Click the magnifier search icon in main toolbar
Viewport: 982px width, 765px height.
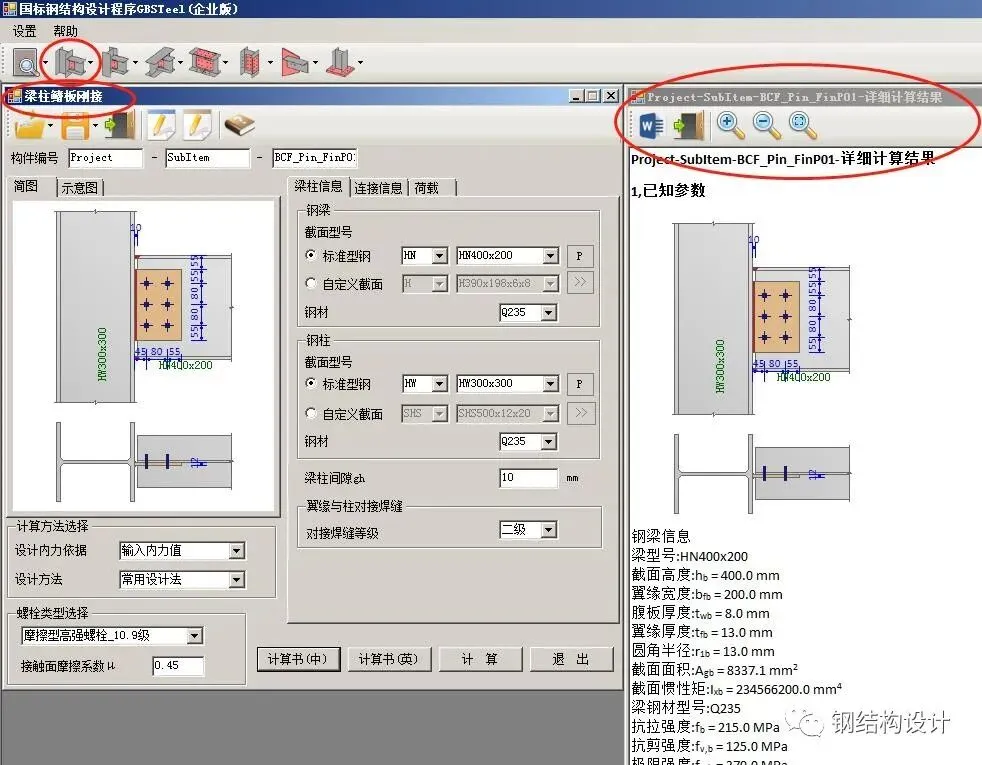pos(26,63)
